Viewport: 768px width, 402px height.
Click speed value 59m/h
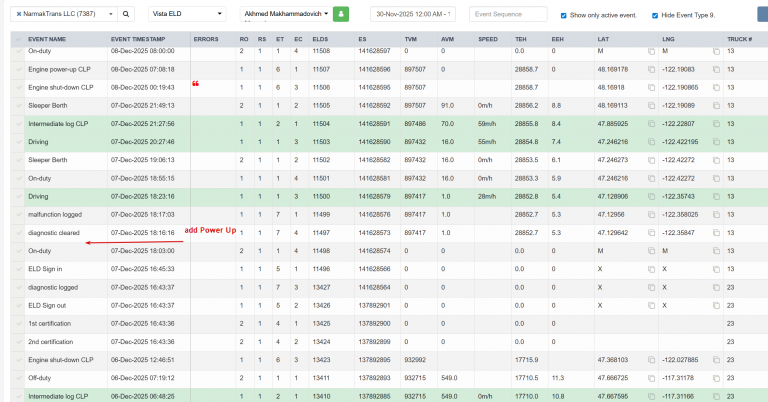coord(487,124)
